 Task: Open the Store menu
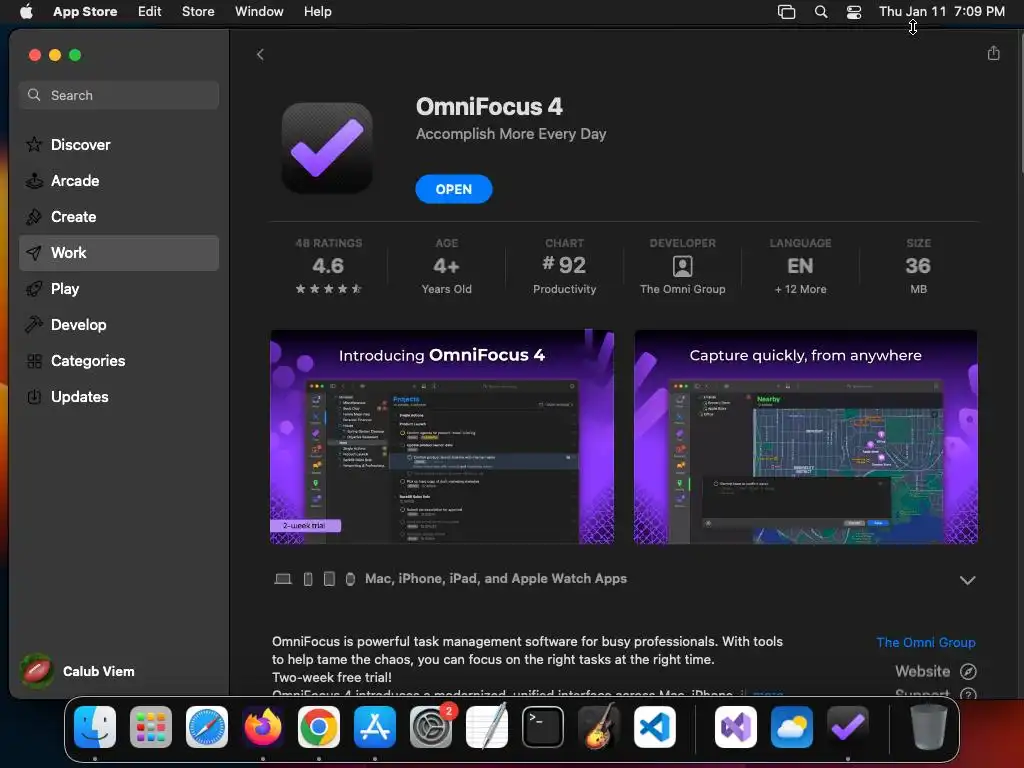(198, 12)
